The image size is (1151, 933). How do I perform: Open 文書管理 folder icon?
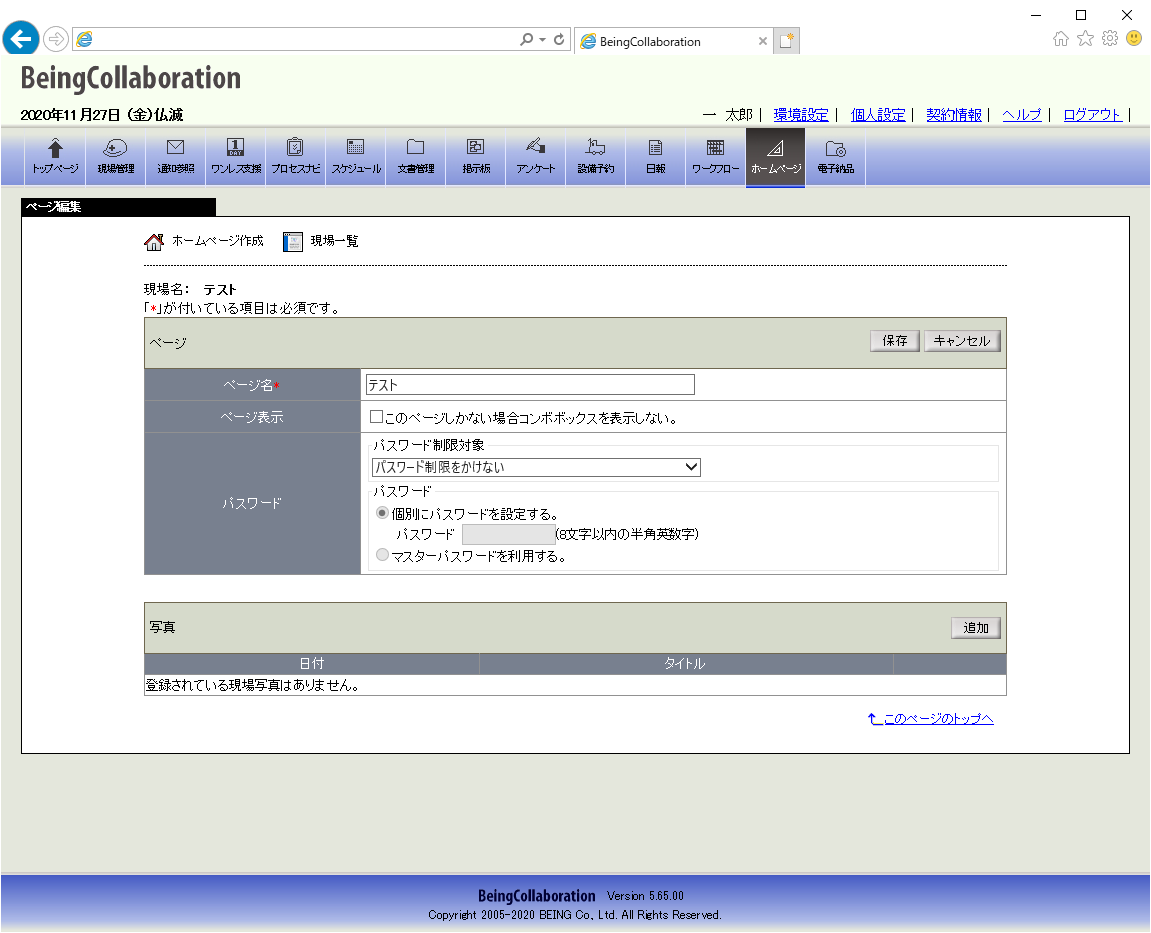415,156
